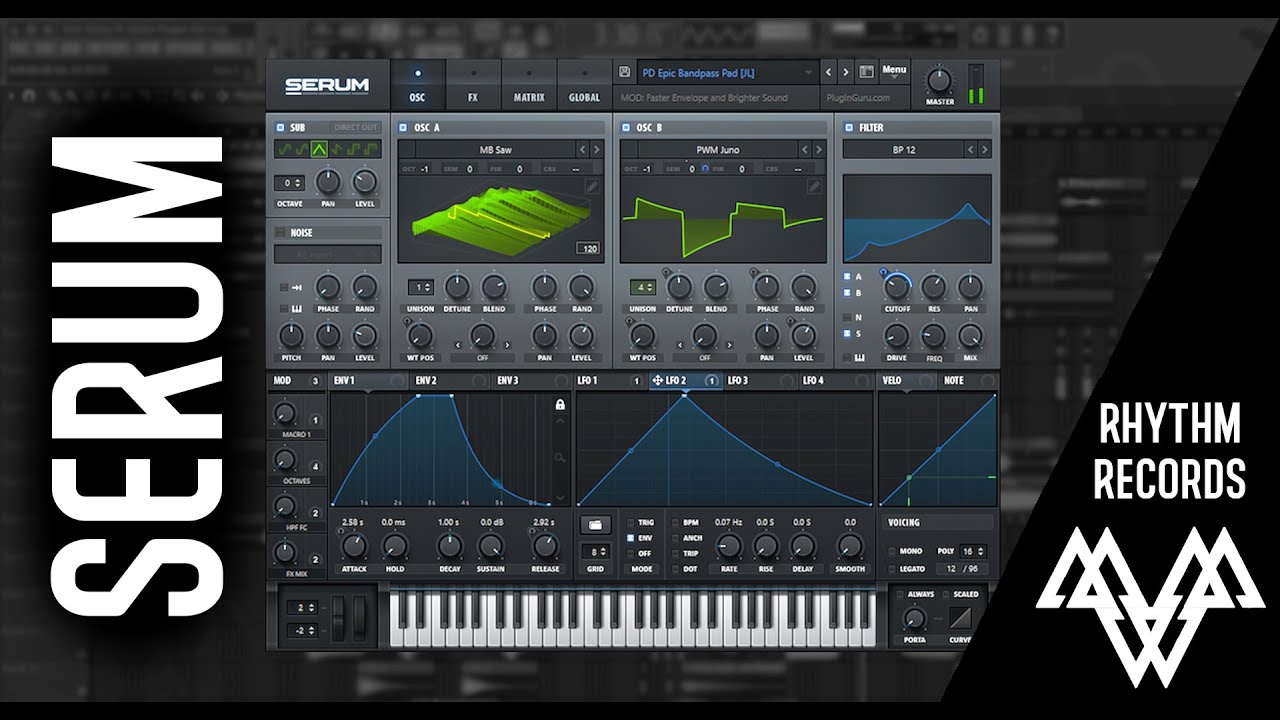Viewport: 1280px width, 720px height.
Task: Open OSC B wavetable editor pencil icon
Action: [815, 186]
